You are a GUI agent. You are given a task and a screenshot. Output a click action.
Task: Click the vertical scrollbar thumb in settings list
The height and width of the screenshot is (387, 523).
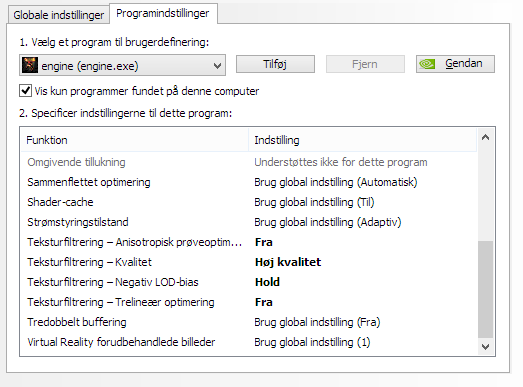click(485, 290)
